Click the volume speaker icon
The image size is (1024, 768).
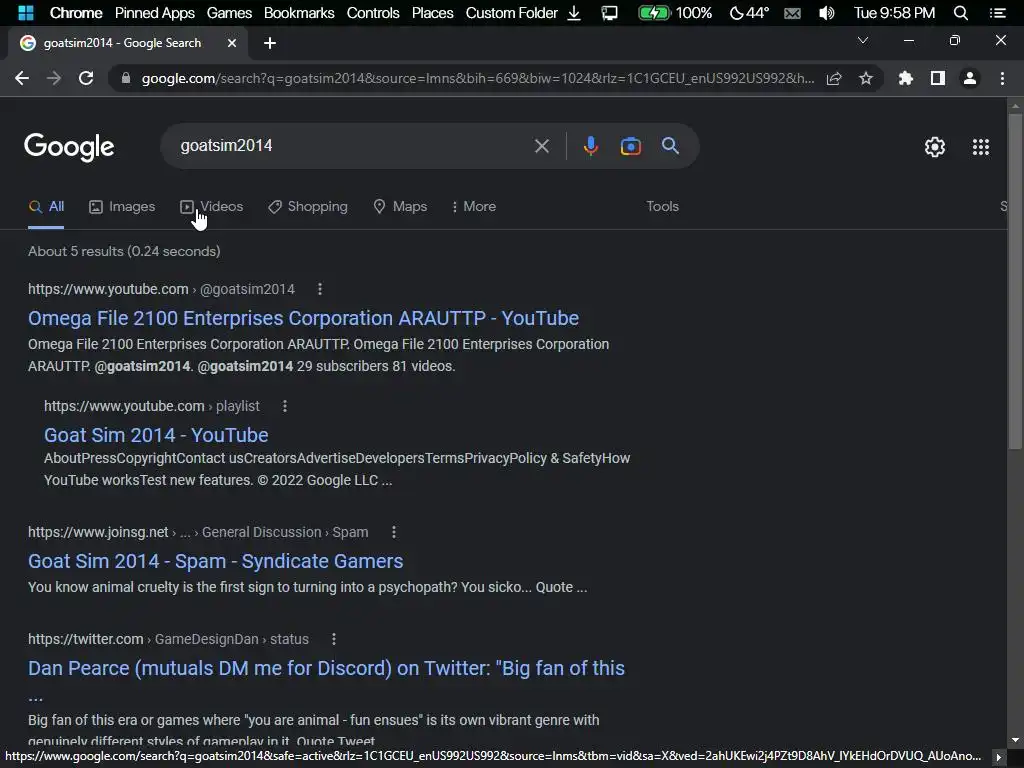point(826,12)
